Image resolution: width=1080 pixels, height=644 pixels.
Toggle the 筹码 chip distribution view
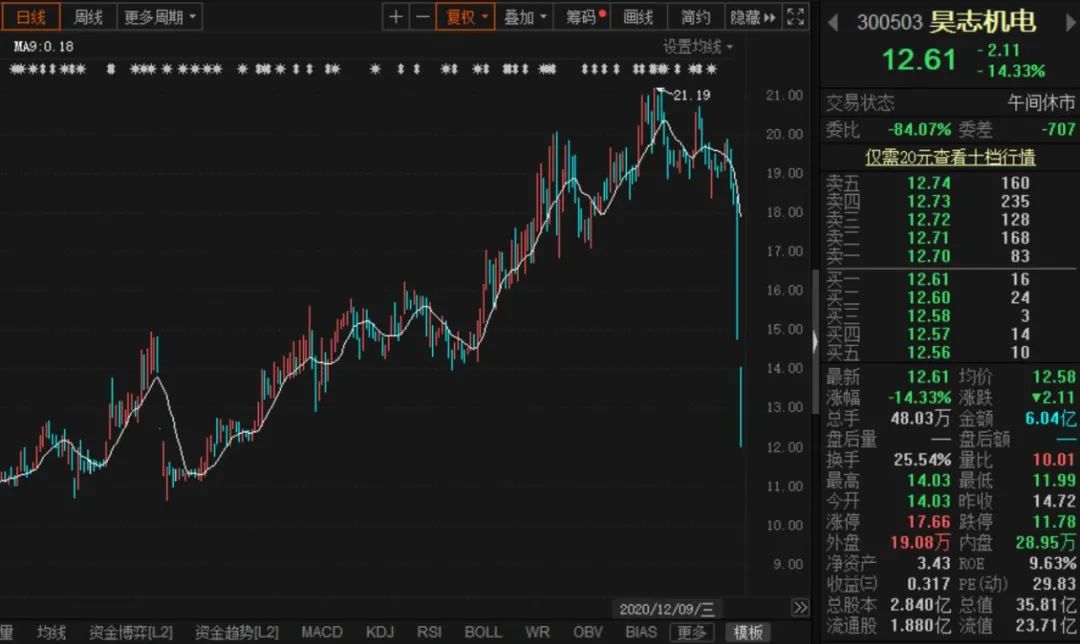584,17
